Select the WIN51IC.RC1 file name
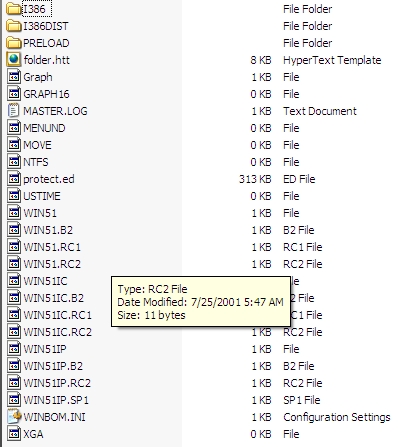The image size is (399, 447). pyautogui.click(x=57, y=315)
